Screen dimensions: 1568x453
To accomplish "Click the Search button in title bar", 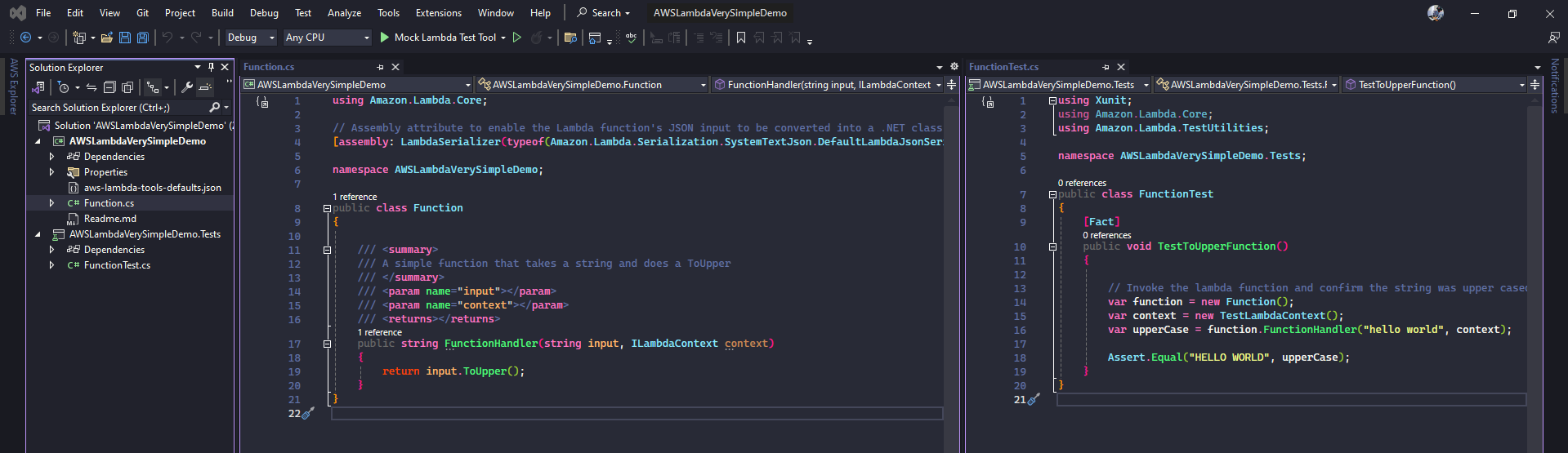I will click(604, 13).
